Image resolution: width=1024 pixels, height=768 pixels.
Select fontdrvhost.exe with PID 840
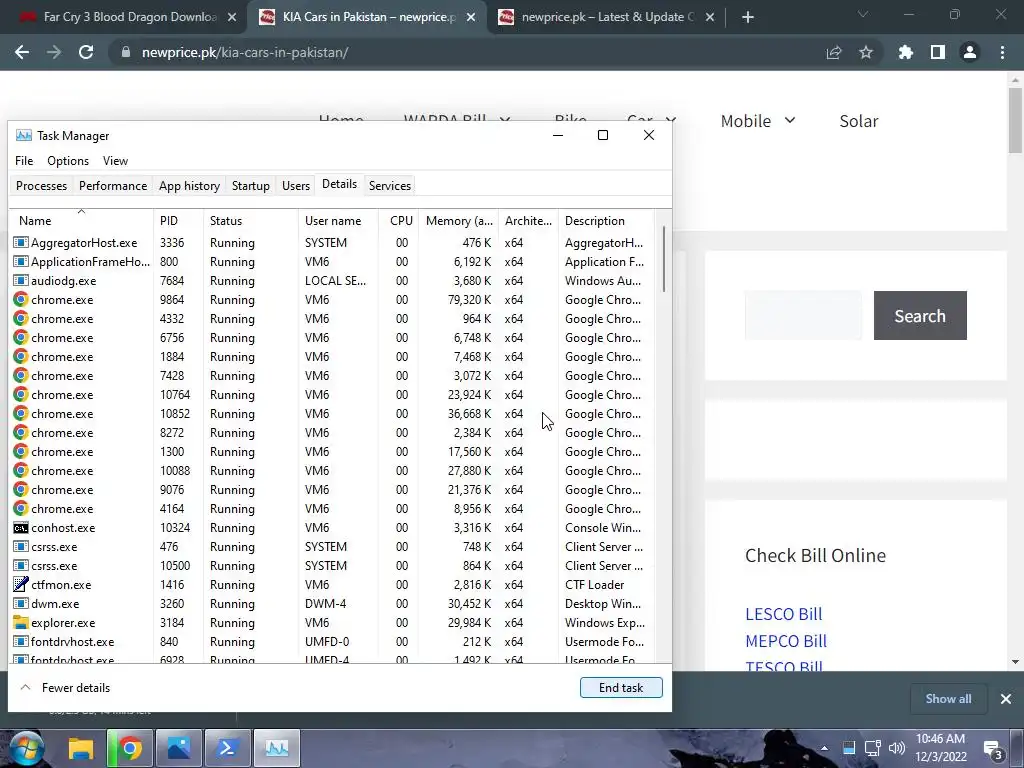(x=332, y=642)
